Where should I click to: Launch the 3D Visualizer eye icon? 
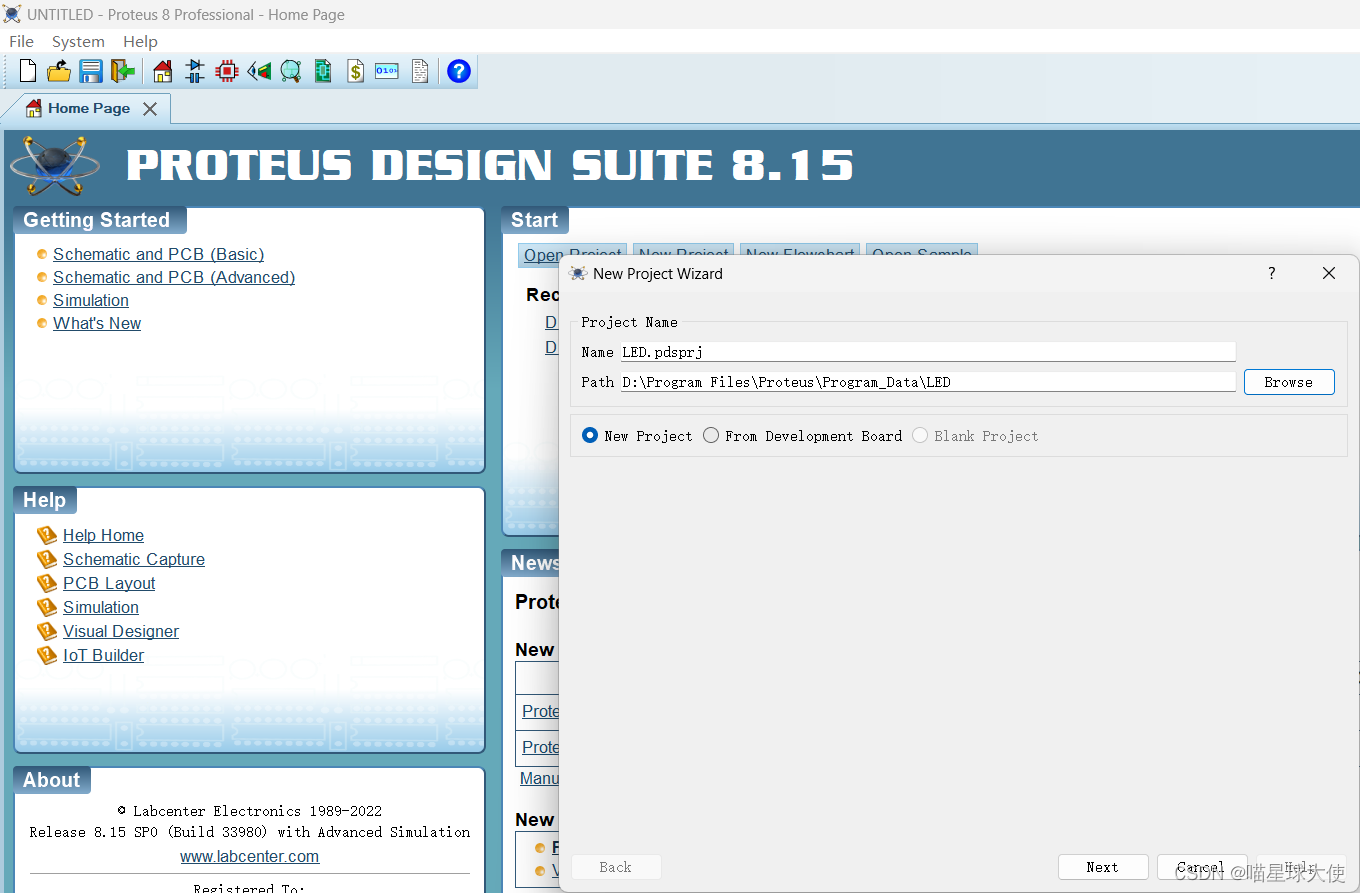coord(259,71)
